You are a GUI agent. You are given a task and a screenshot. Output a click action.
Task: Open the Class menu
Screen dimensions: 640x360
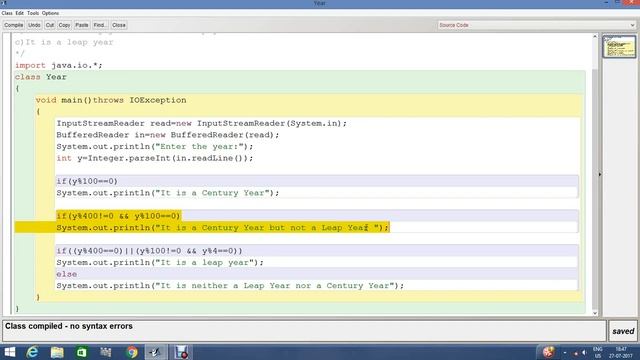pyautogui.click(x=7, y=13)
